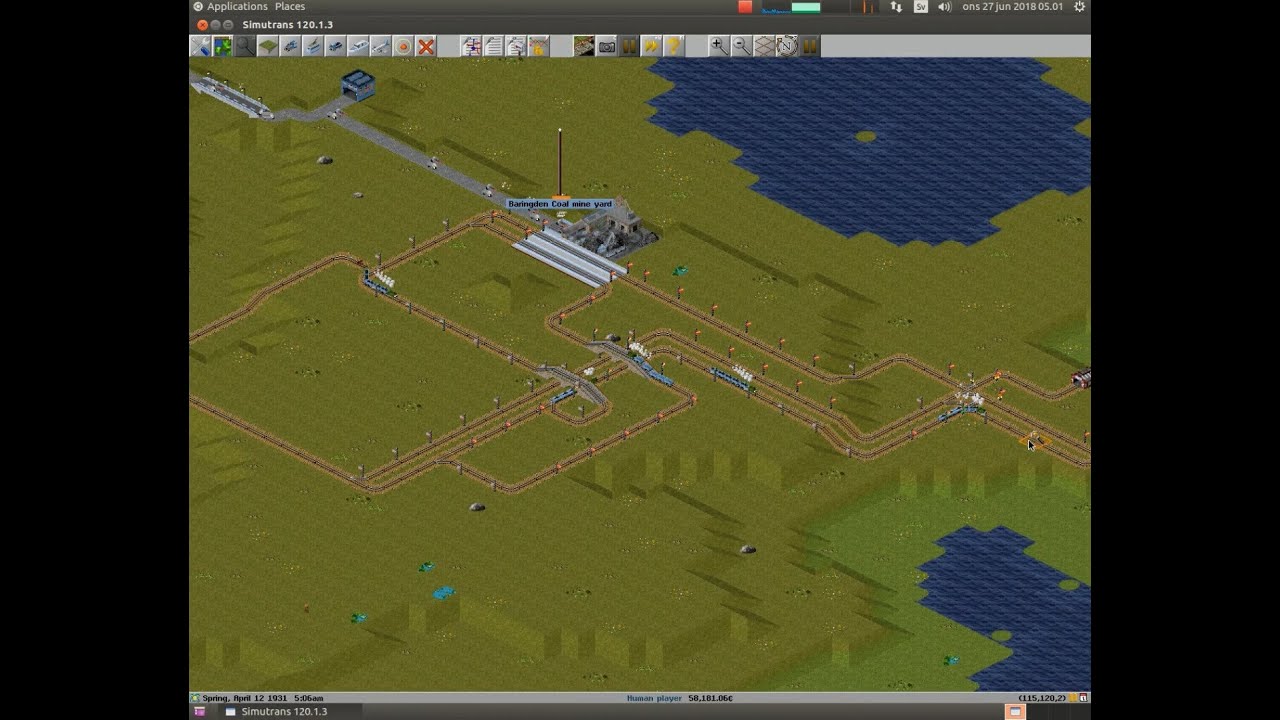This screenshot has width=1280, height=720.
Task: Zoom out with minus magnifier
Action: (742, 46)
